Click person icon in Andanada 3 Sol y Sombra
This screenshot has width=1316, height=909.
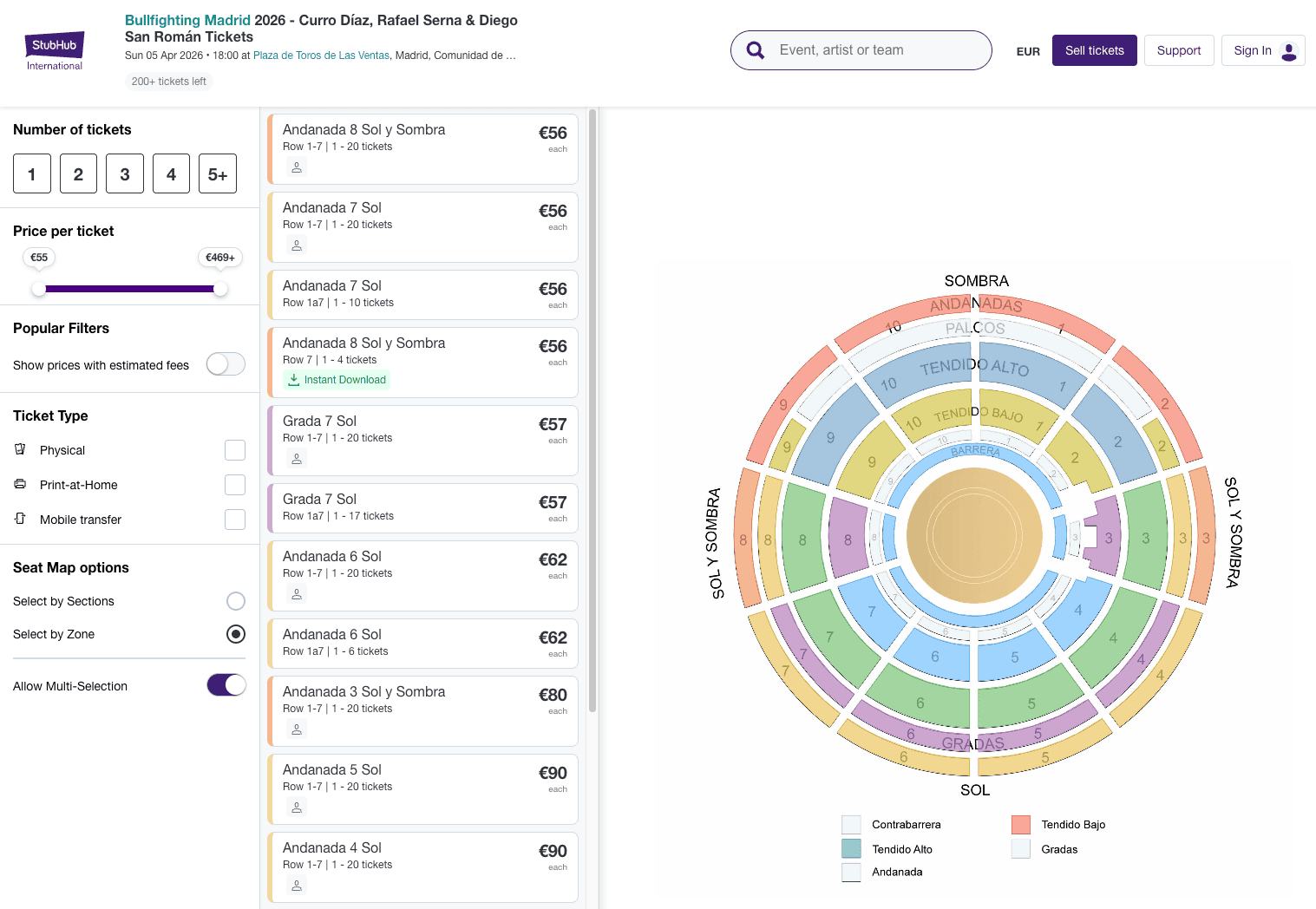297,729
